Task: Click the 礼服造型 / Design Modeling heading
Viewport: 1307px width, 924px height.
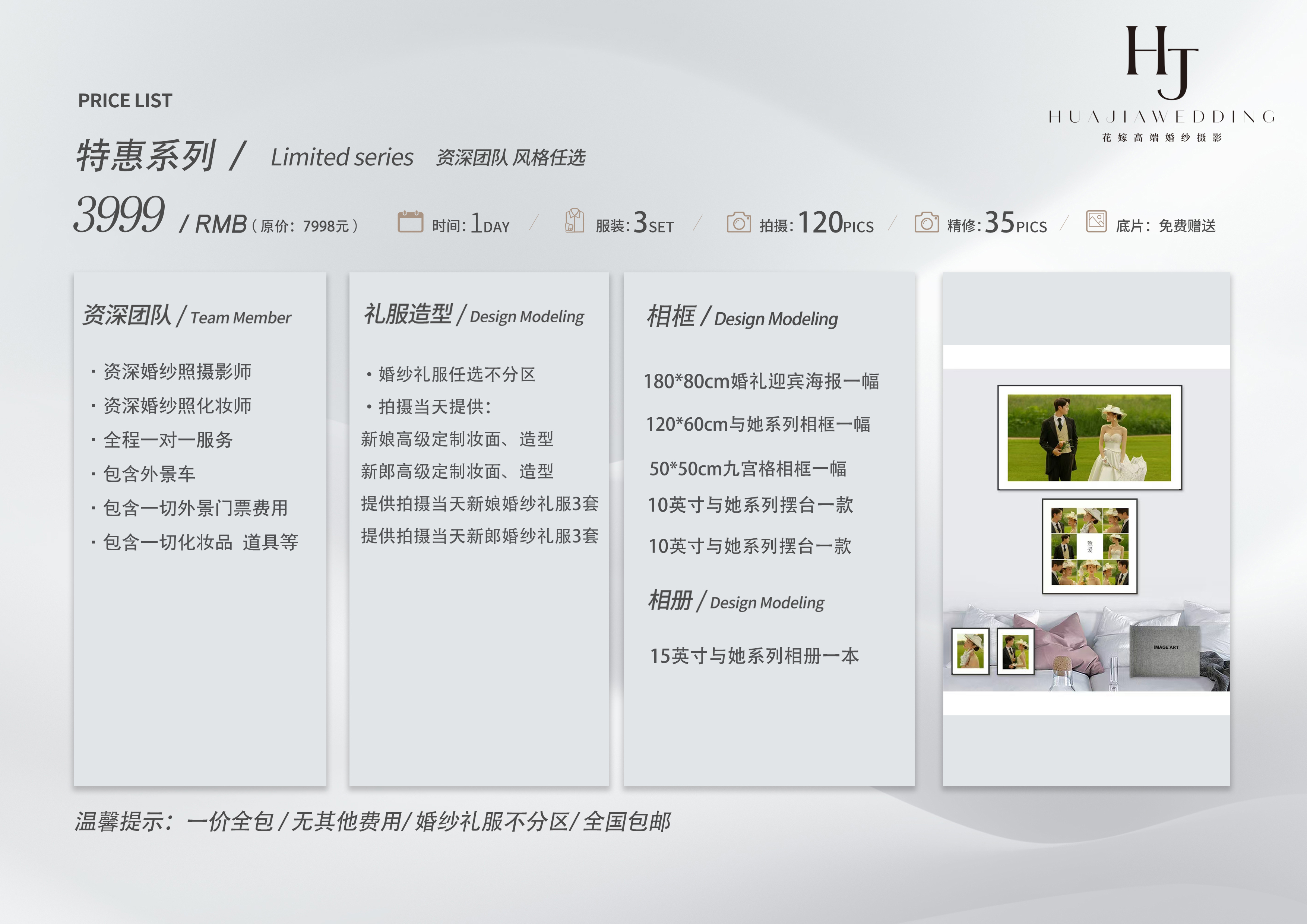Action: tap(474, 315)
